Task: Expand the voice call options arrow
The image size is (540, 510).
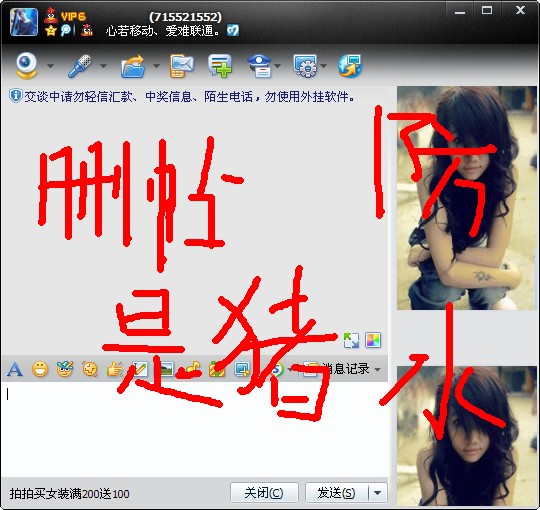Action: (x=103, y=65)
